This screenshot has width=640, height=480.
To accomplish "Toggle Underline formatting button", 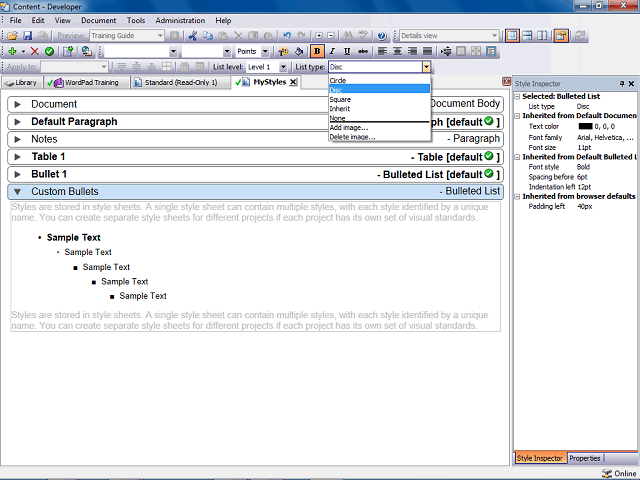I will [347, 51].
